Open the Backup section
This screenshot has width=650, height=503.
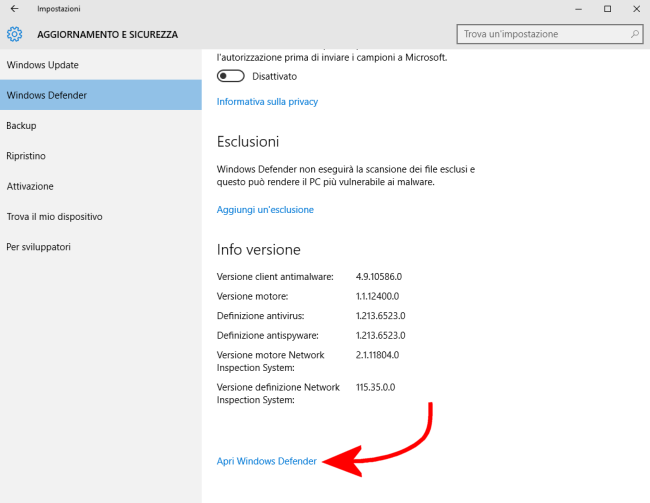101,125
